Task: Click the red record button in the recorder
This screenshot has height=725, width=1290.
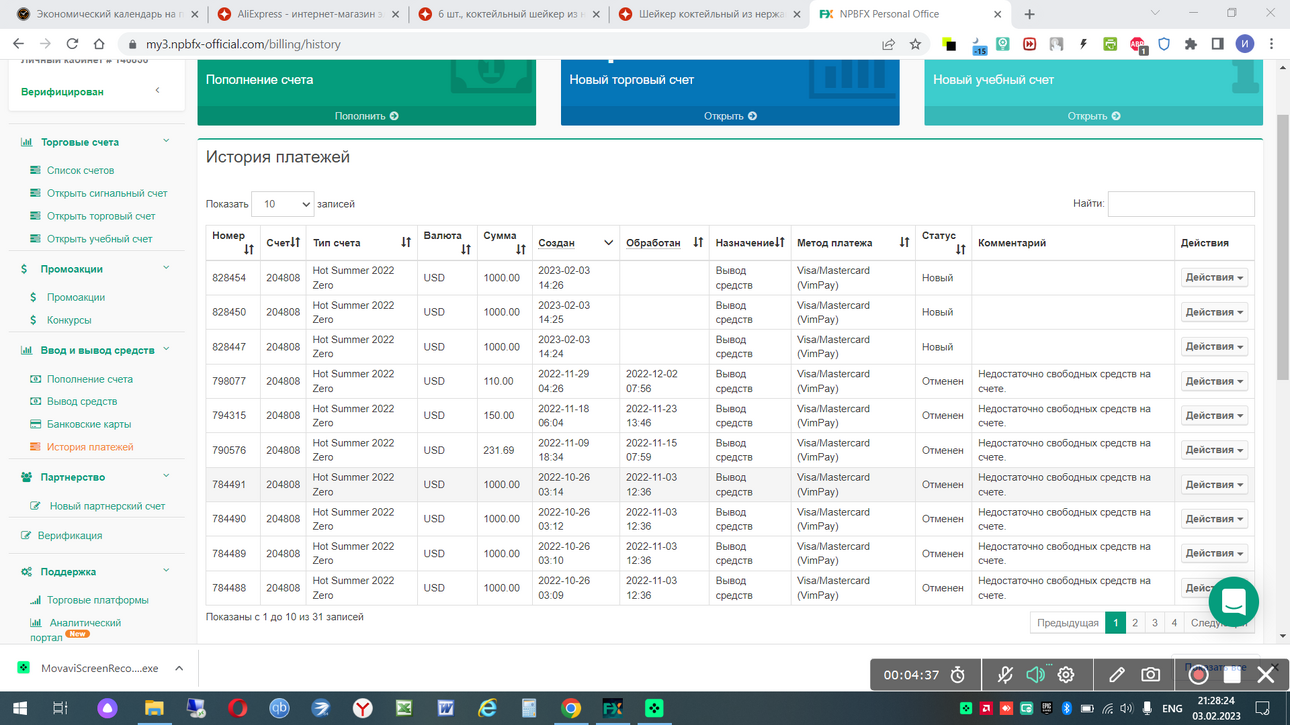Action: tap(1199, 675)
